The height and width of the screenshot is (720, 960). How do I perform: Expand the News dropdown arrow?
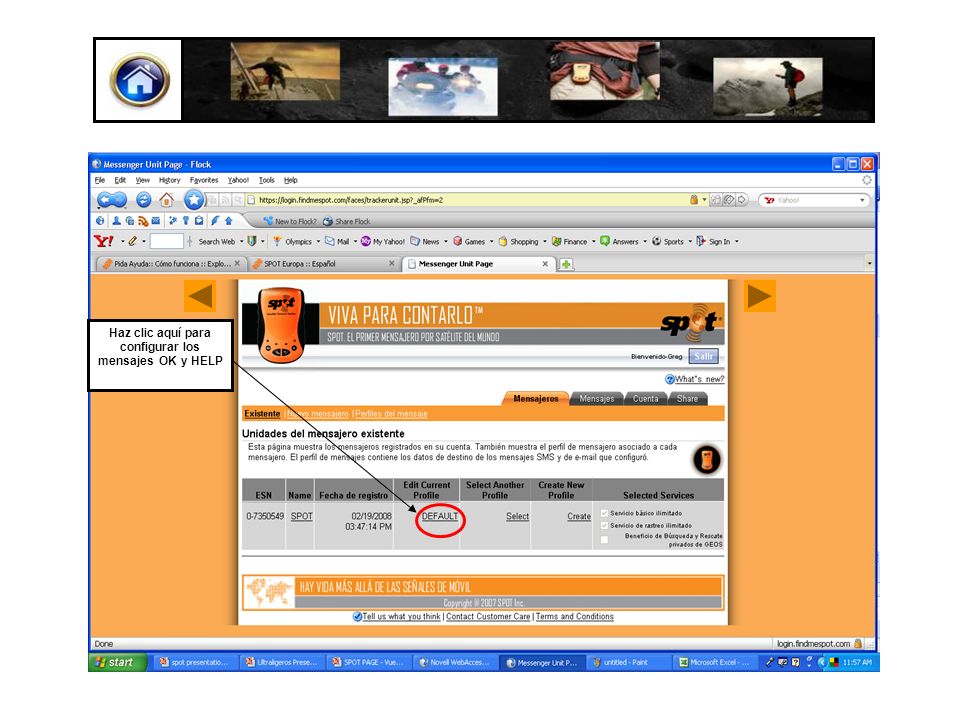(x=446, y=241)
